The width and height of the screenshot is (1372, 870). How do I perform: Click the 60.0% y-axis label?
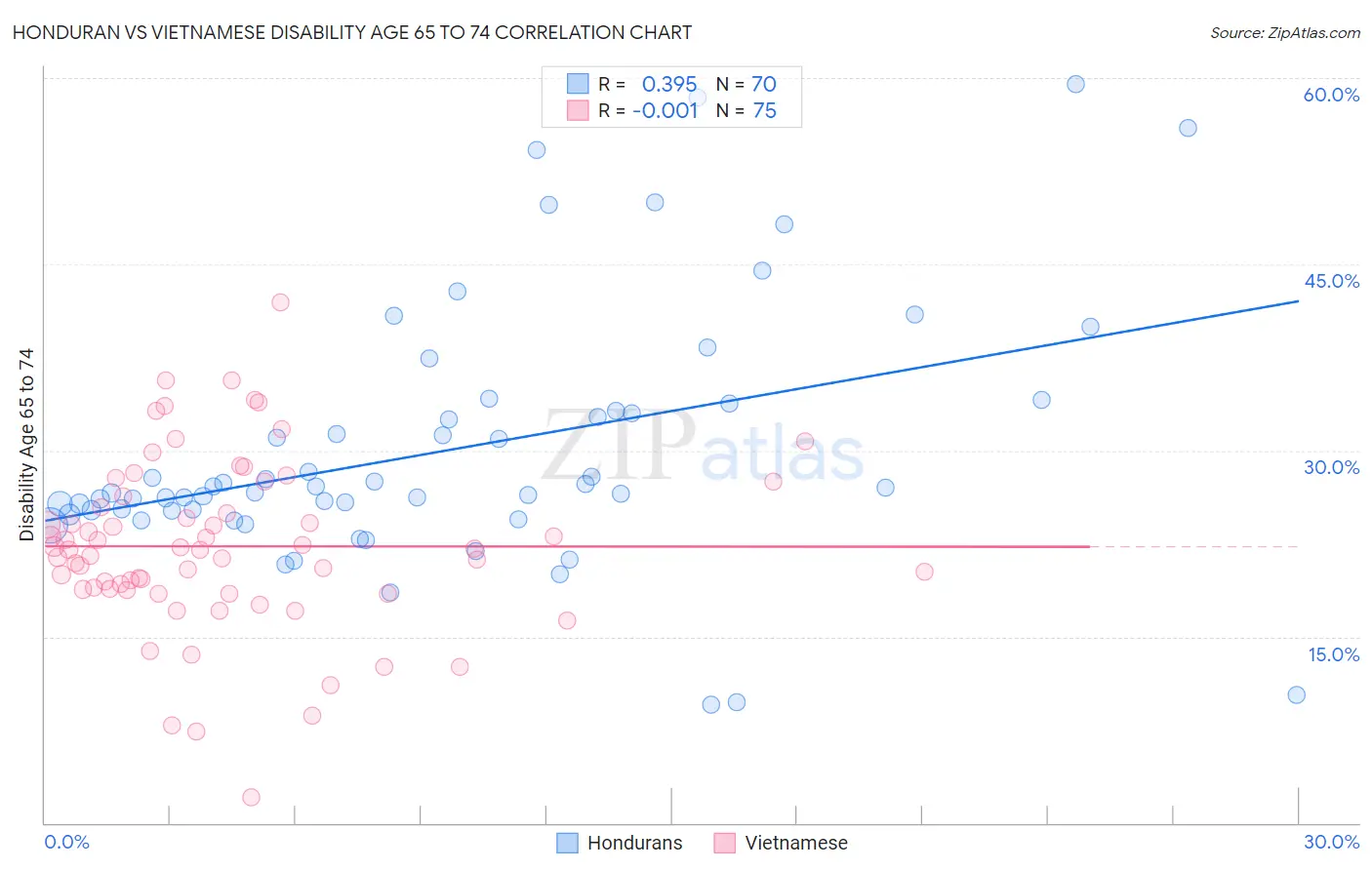click(1331, 95)
